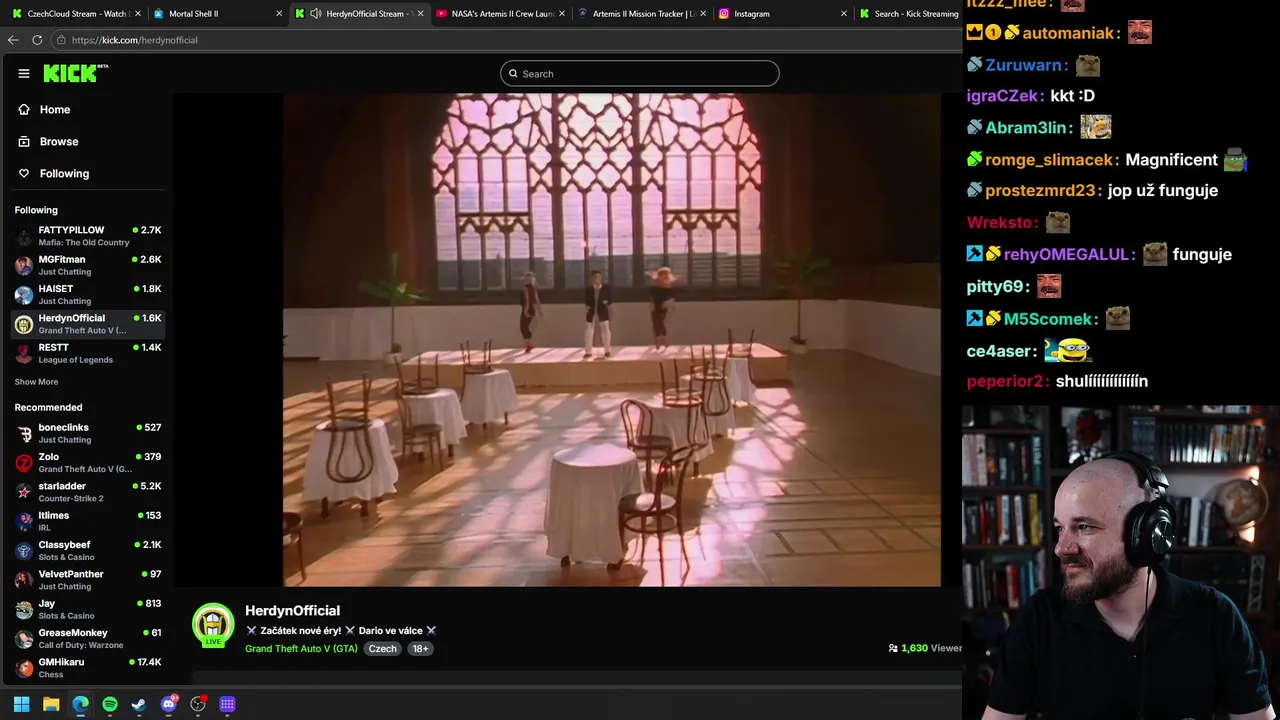Switch to Search - Kick Streaming tab
1280x720 pixels.
point(908,14)
